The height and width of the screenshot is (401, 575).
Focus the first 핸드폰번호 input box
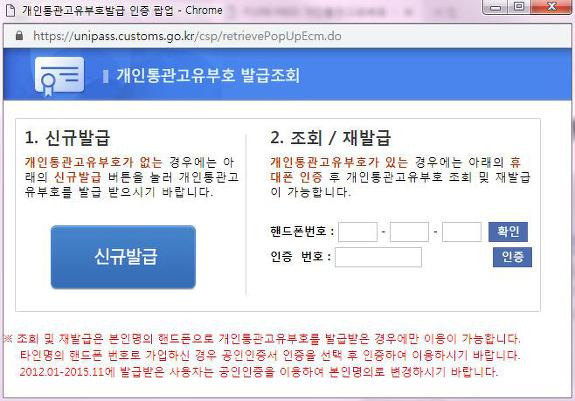(x=358, y=232)
